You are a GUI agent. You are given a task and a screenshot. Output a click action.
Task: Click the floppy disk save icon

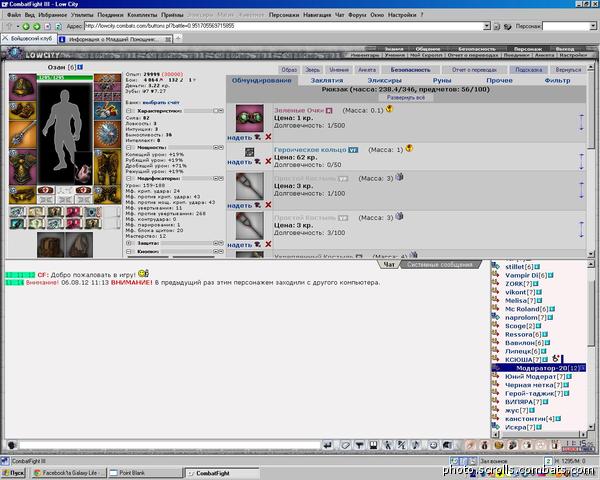coord(373,445)
